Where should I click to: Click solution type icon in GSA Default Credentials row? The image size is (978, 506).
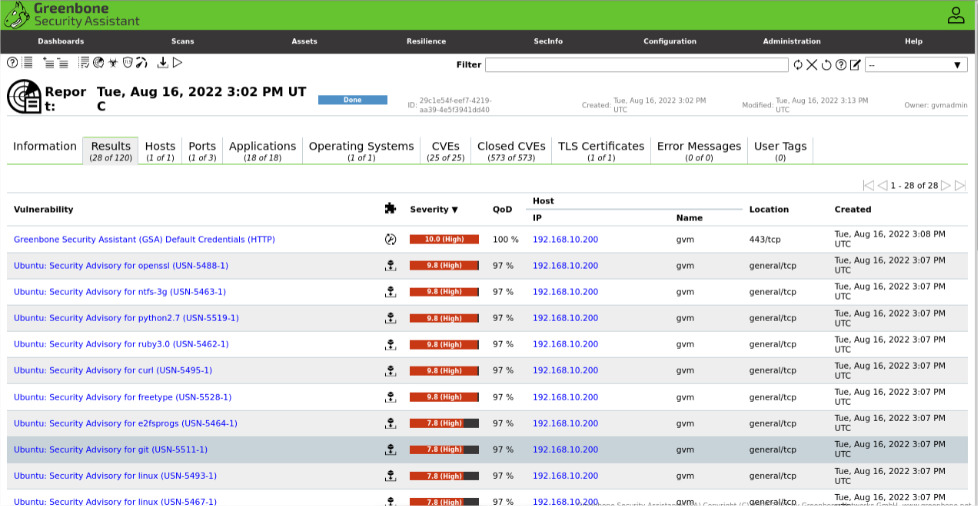[x=390, y=239]
